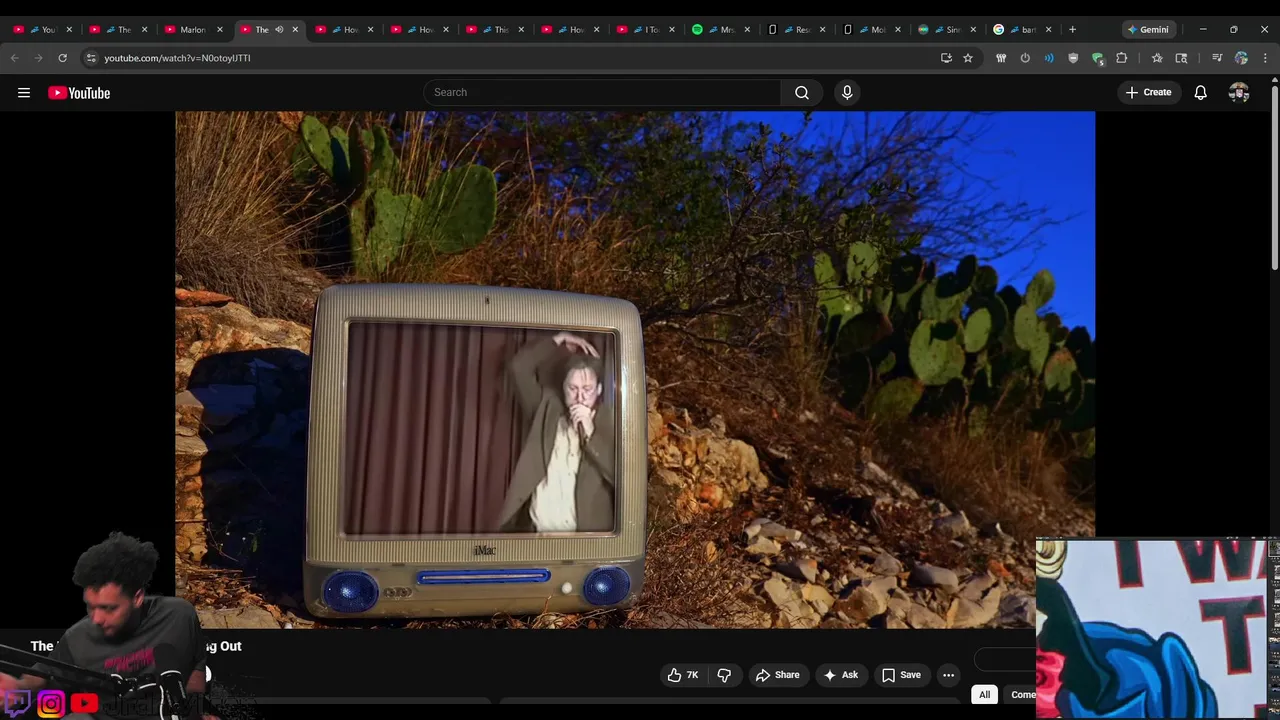Open the three-pronged fork extension icon
1280x720 pixels.
click(x=1001, y=58)
